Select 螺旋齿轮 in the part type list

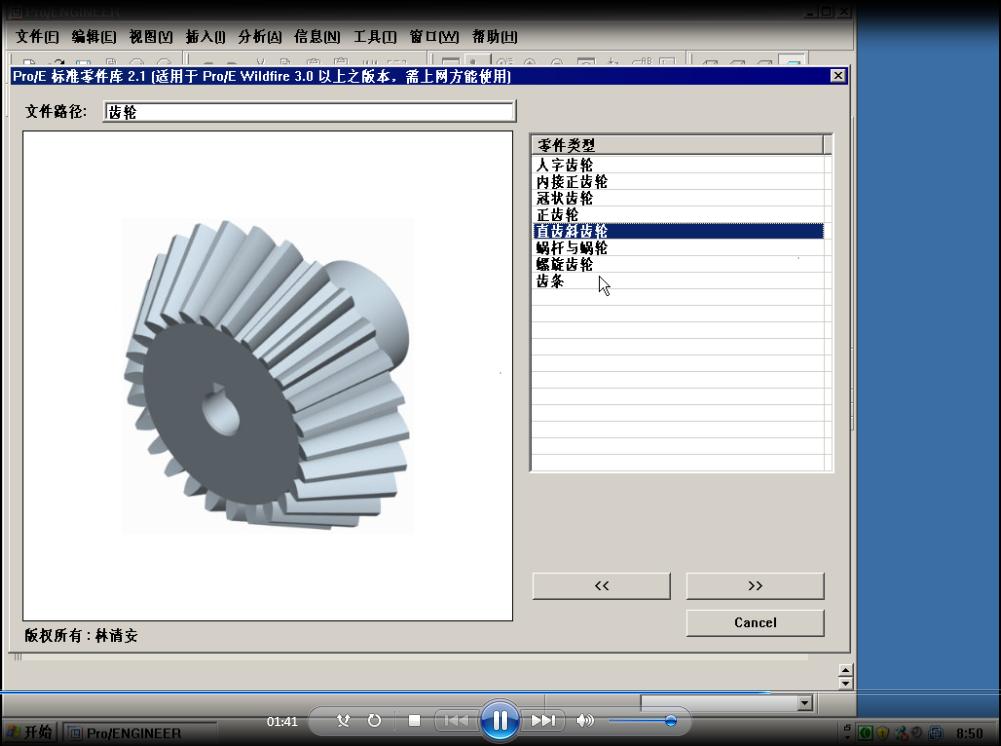tap(678, 264)
